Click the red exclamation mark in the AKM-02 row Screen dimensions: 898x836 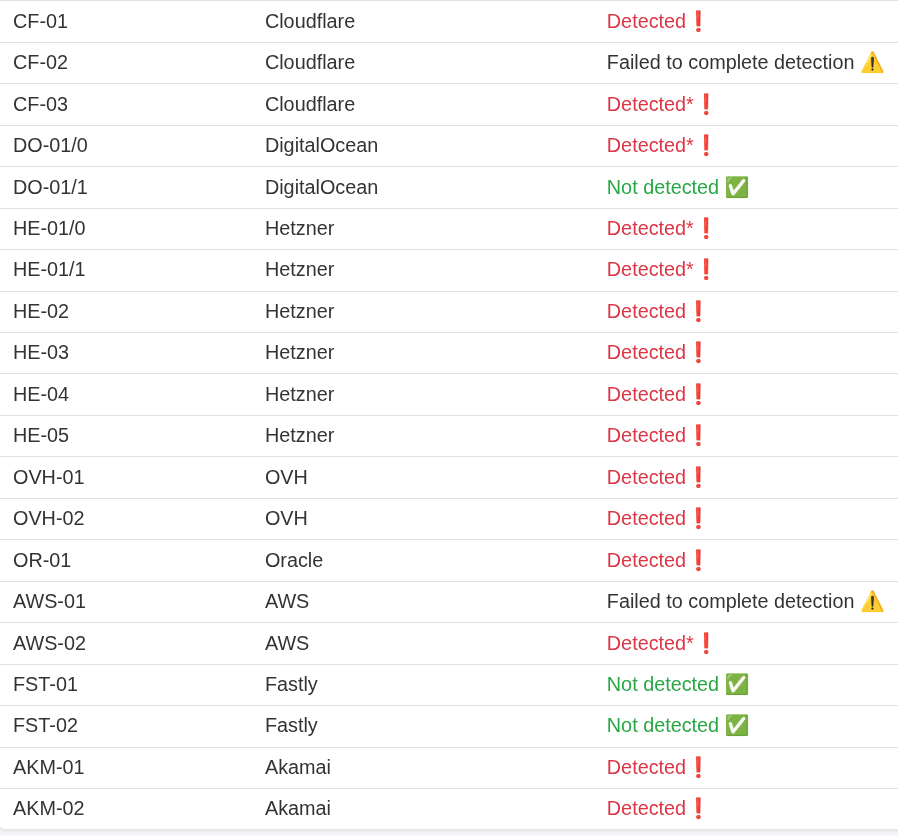click(x=698, y=808)
